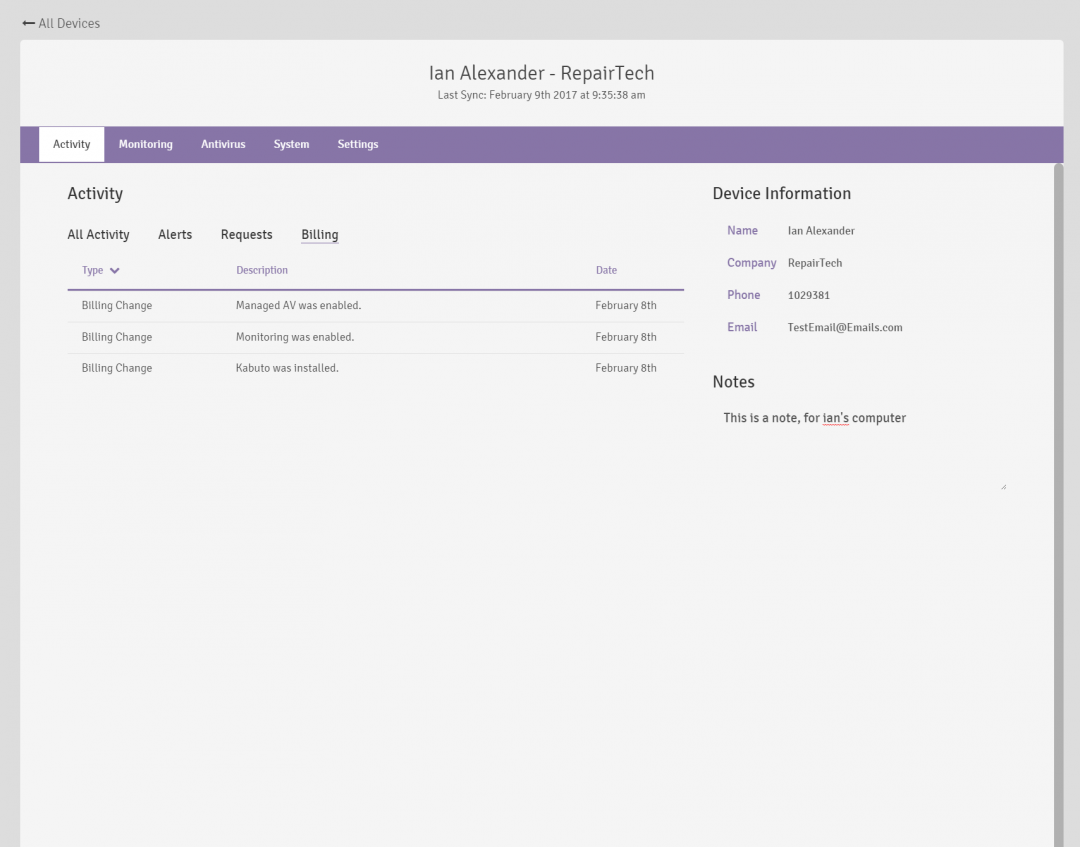
Task: Open the Requests activity filter
Action: tap(246, 234)
